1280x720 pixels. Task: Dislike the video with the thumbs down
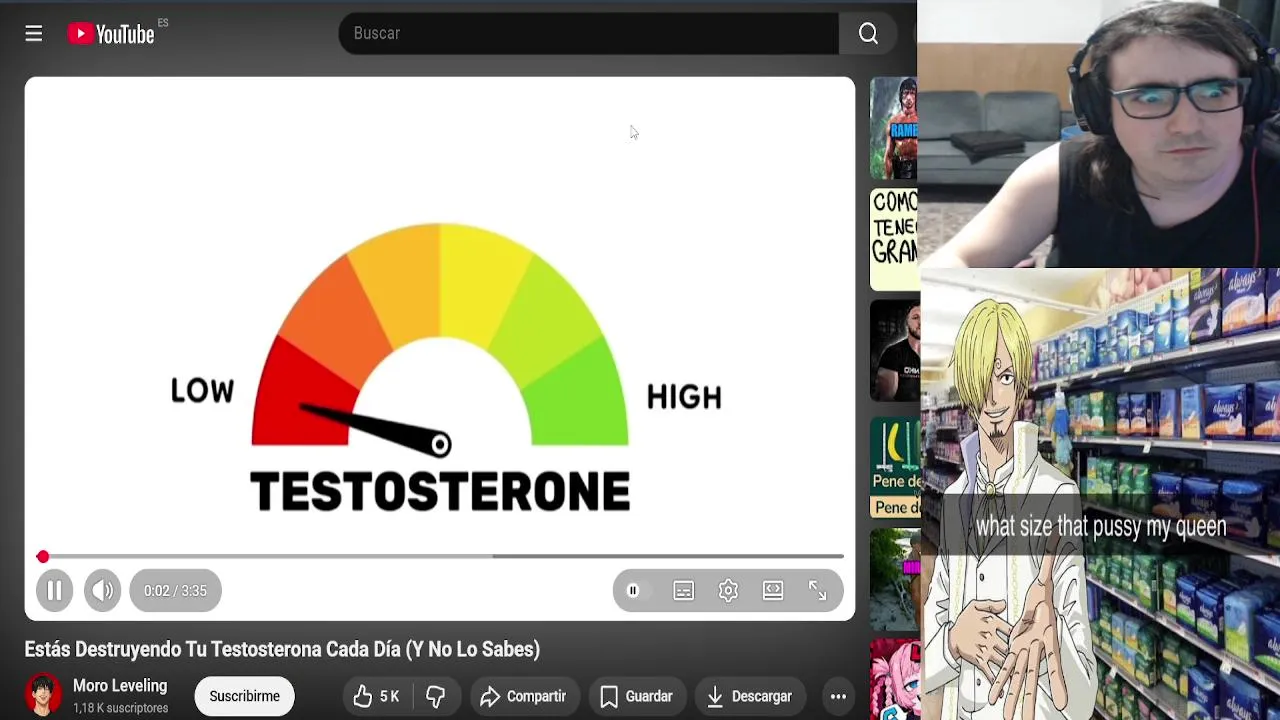pos(436,696)
